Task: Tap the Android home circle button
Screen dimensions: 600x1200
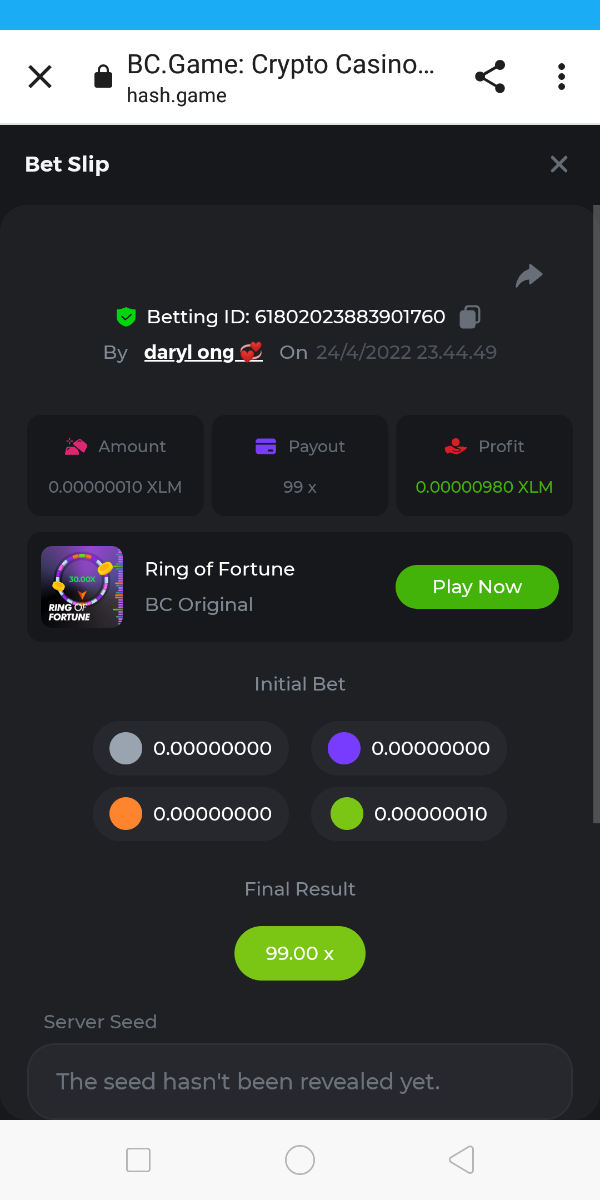Action: 300,1160
